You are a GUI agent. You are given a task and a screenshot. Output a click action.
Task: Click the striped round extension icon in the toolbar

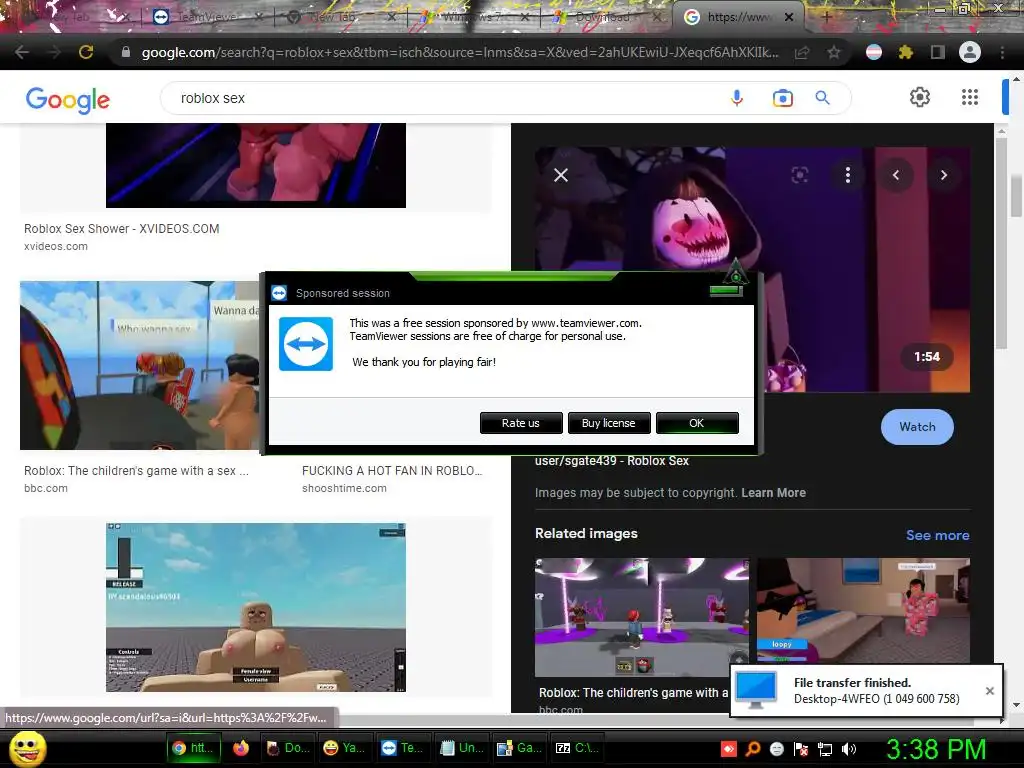click(874, 52)
